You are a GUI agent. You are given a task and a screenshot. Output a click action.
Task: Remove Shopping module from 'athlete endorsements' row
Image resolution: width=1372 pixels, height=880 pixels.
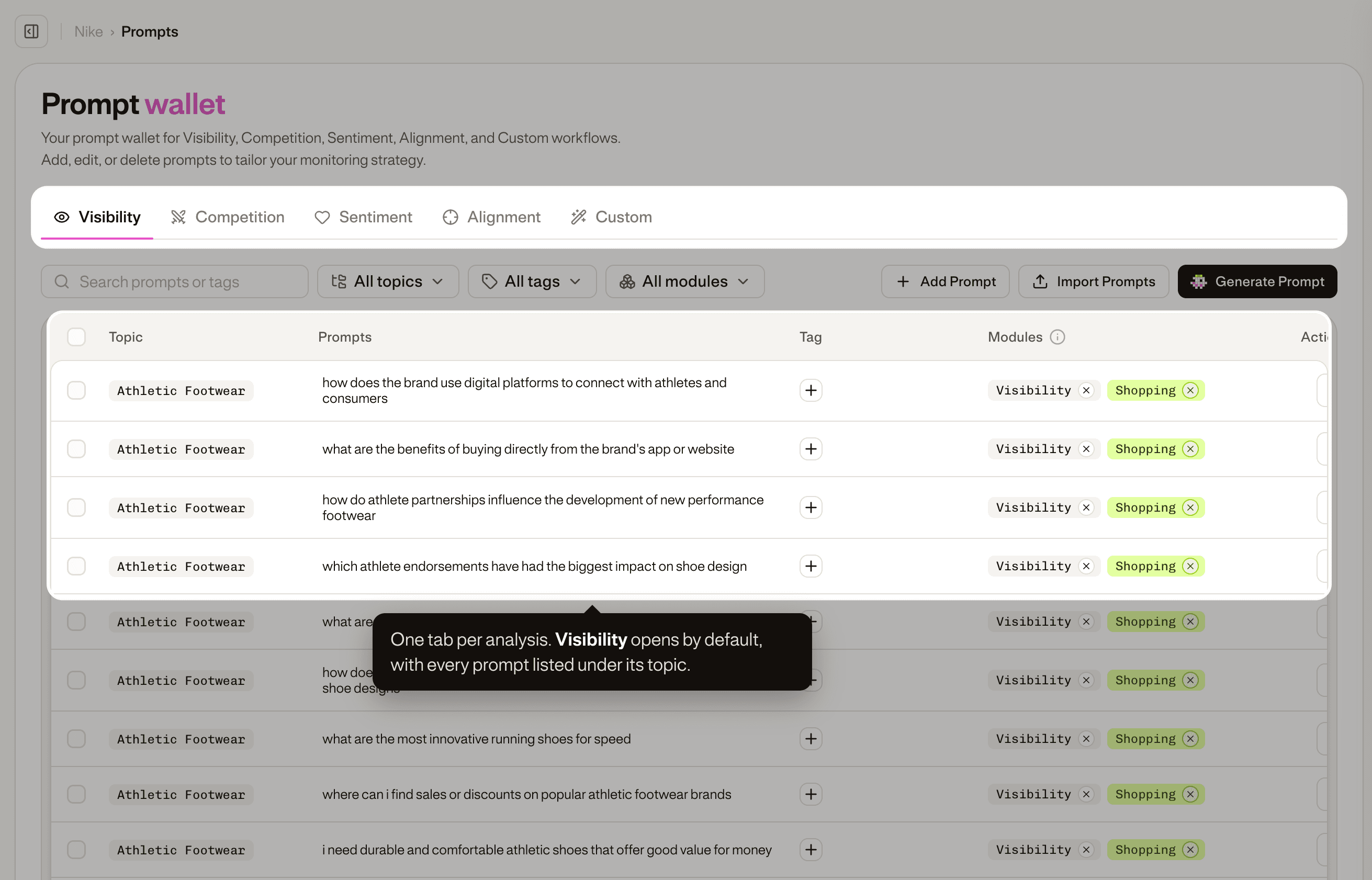click(x=1190, y=566)
